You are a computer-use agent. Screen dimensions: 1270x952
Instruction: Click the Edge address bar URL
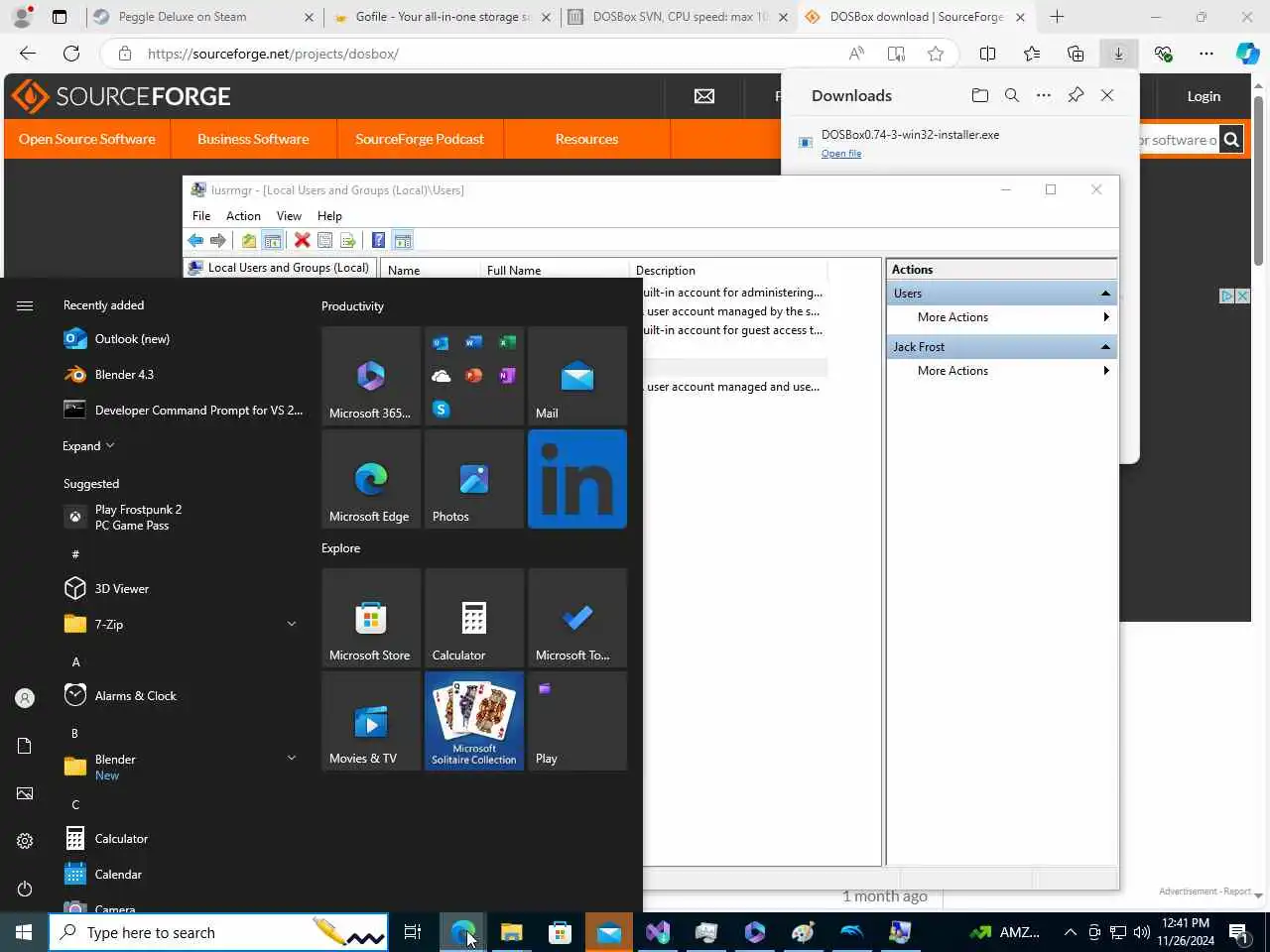point(273,54)
